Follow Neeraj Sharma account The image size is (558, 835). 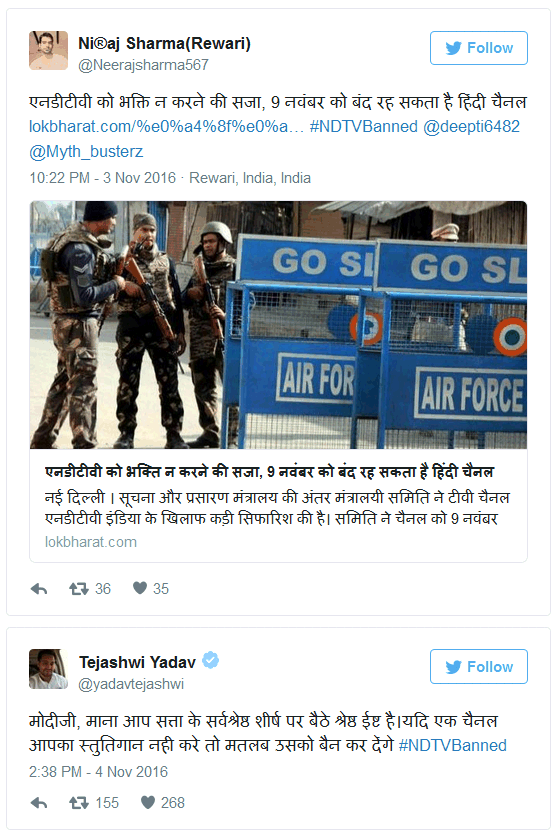(x=479, y=48)
